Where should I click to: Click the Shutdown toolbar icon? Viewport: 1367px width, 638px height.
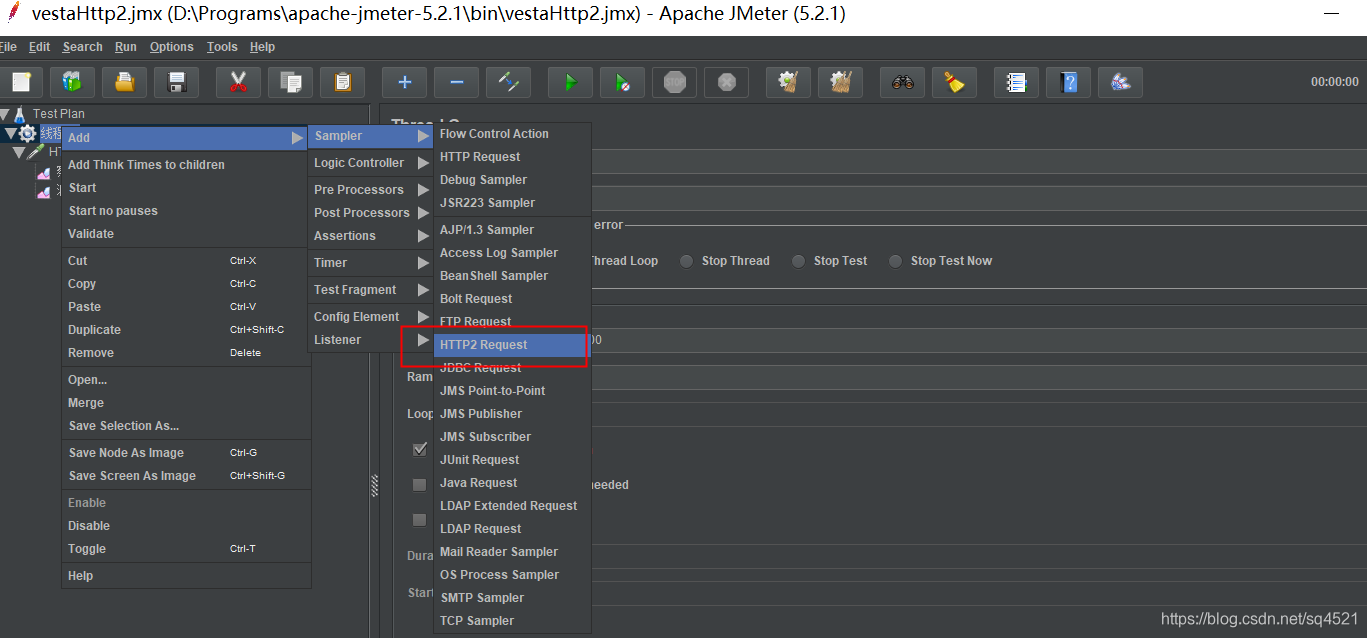(x=726, y=82)
